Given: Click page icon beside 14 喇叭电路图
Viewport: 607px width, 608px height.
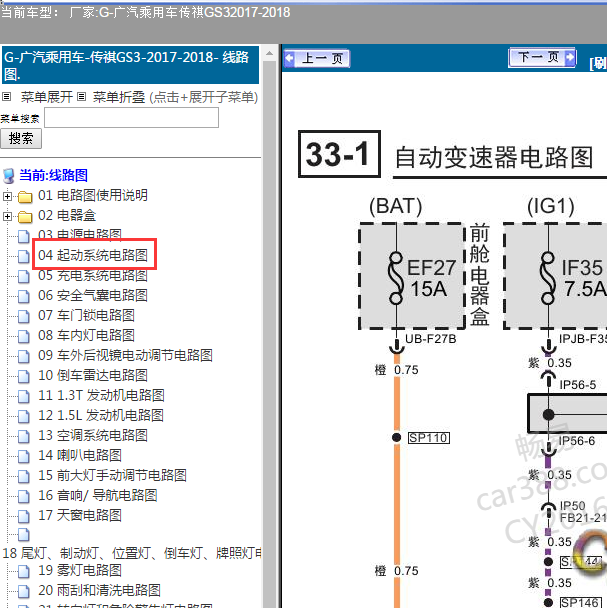Looking at the screenshot, I should 24,456.
